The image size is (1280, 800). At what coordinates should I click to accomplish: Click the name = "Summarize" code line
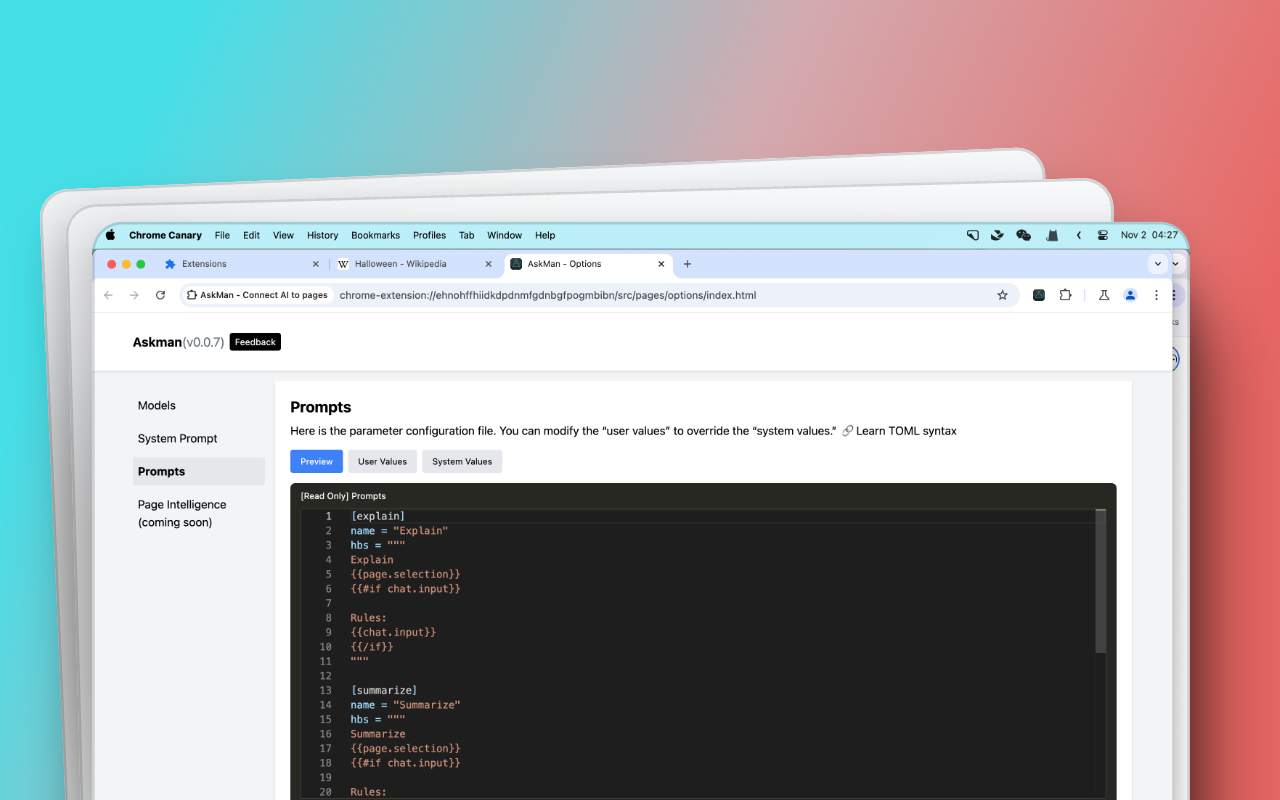[x=405, y=705]
